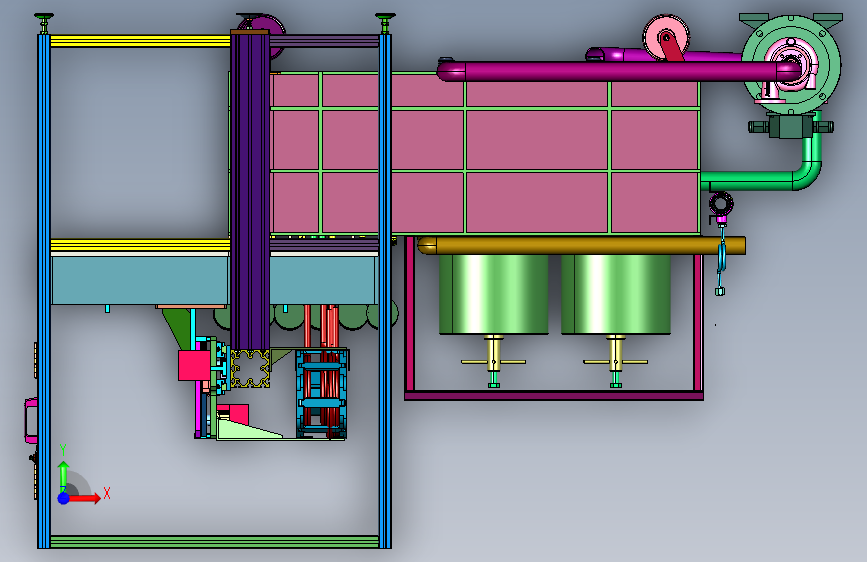Screen dimensions: 867x562
Task: Select the hanging blue sensor below the magenta ring
Action: point(721,260)
